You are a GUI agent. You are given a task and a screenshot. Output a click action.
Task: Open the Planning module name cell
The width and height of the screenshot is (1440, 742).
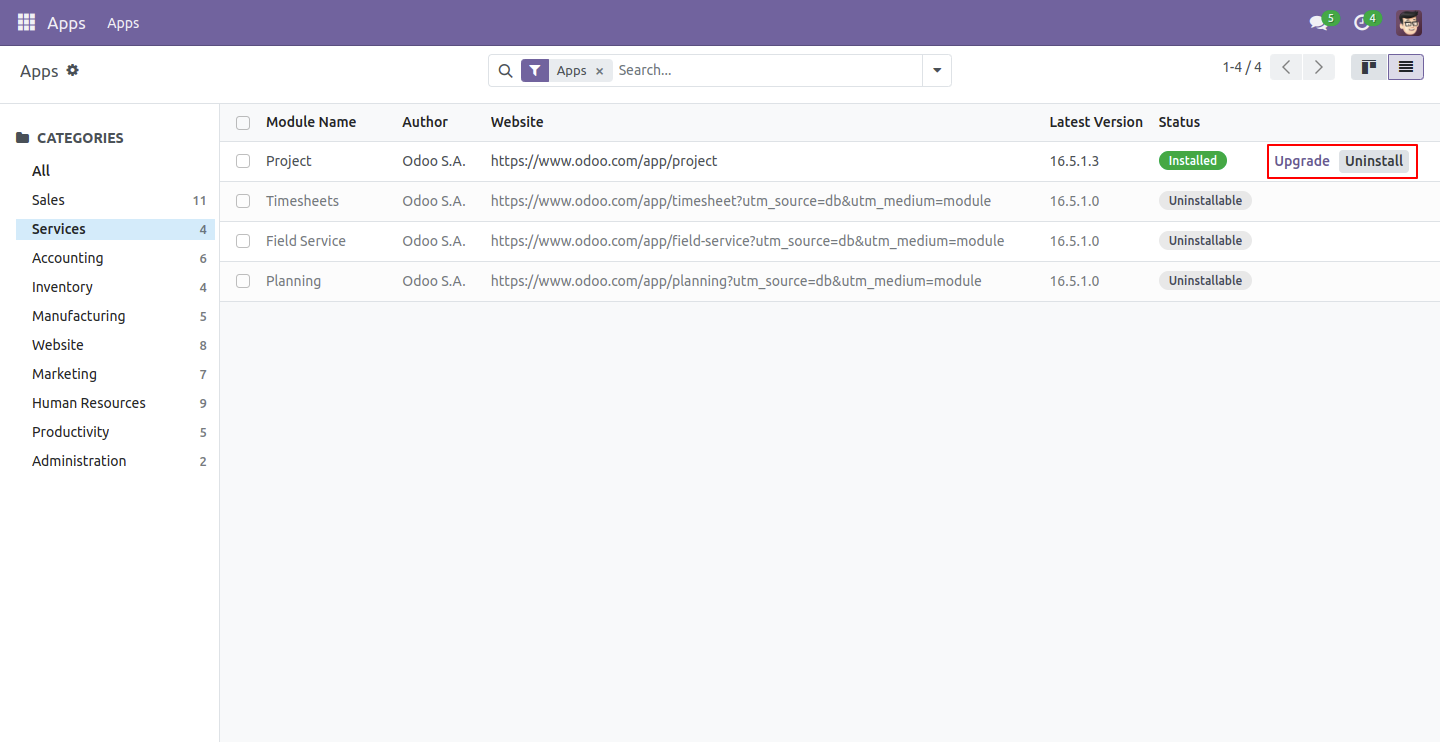point(294,281)
